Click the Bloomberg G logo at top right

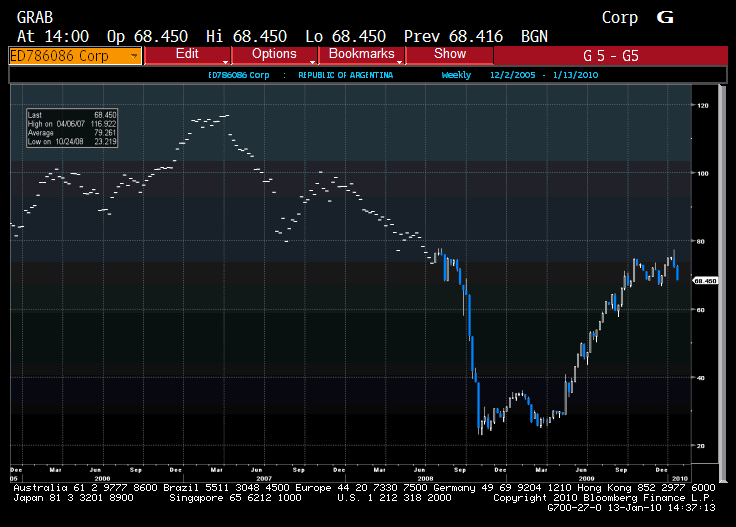pos(665,17)
